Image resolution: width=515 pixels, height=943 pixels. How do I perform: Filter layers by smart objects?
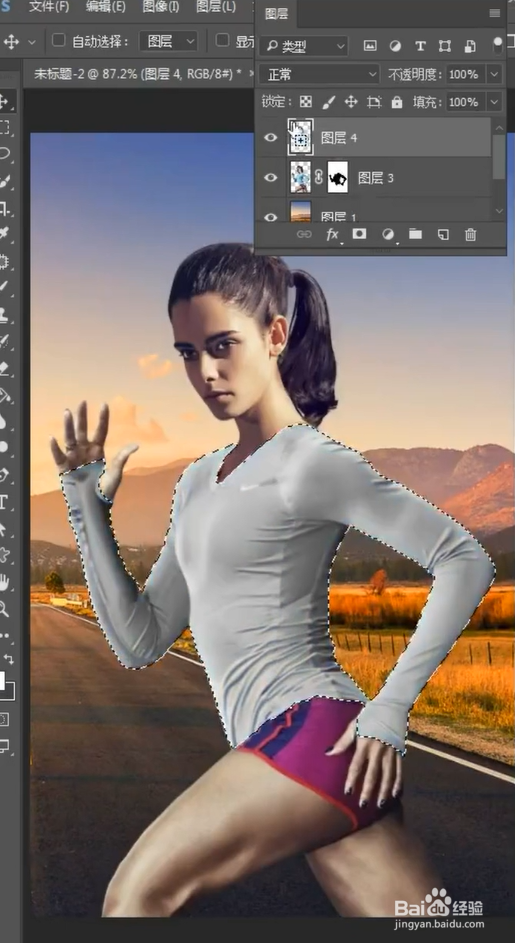coord(470,46)
